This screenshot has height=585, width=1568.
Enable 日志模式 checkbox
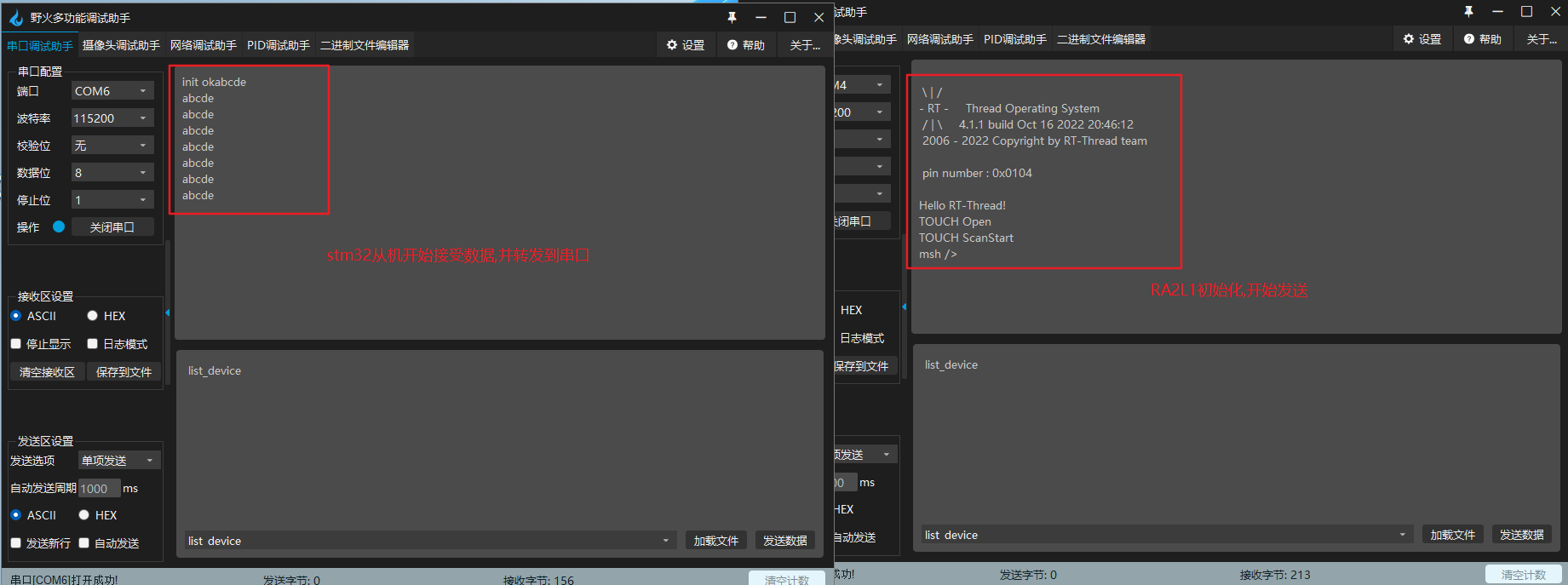92,344
